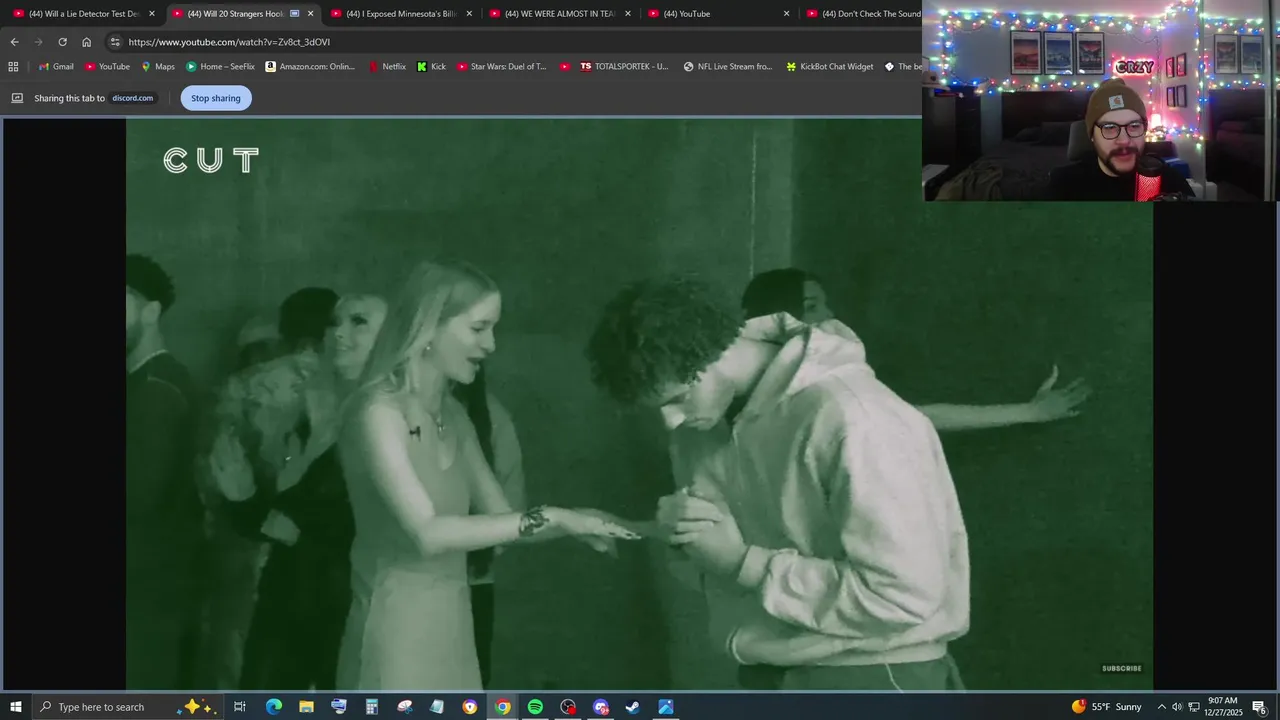Image resolution: width=1280 pixels, height=720 pixels.
Task: Open 'NFL Live Stream fro...' bookmark
Action: 728,66
